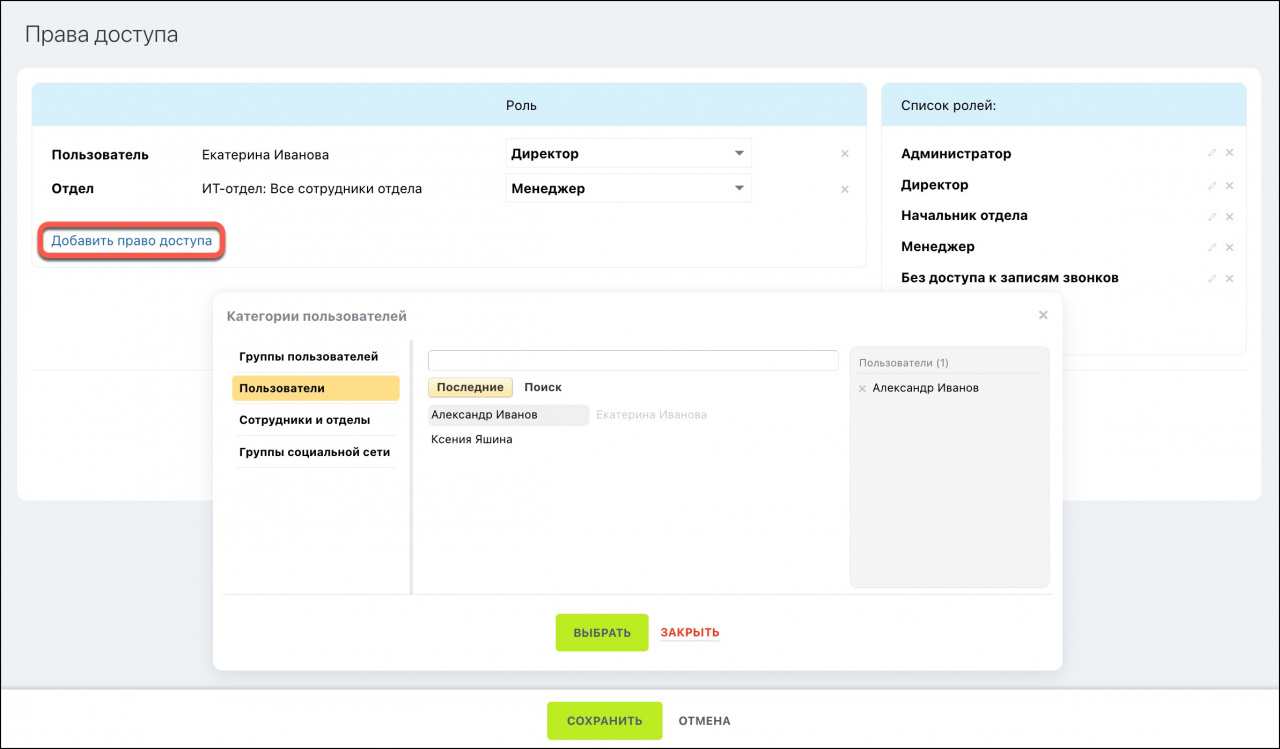Click the Роль column header
This screenshot has height=749, width=1280.
pyautogui.click(x=522, y=105)
